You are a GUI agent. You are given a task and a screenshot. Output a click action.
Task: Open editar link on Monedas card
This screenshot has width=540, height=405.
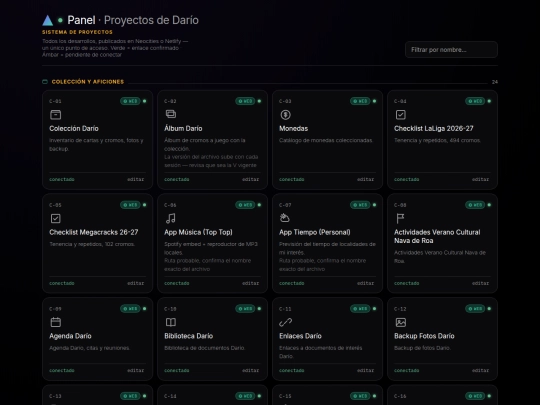coord(365,179)
